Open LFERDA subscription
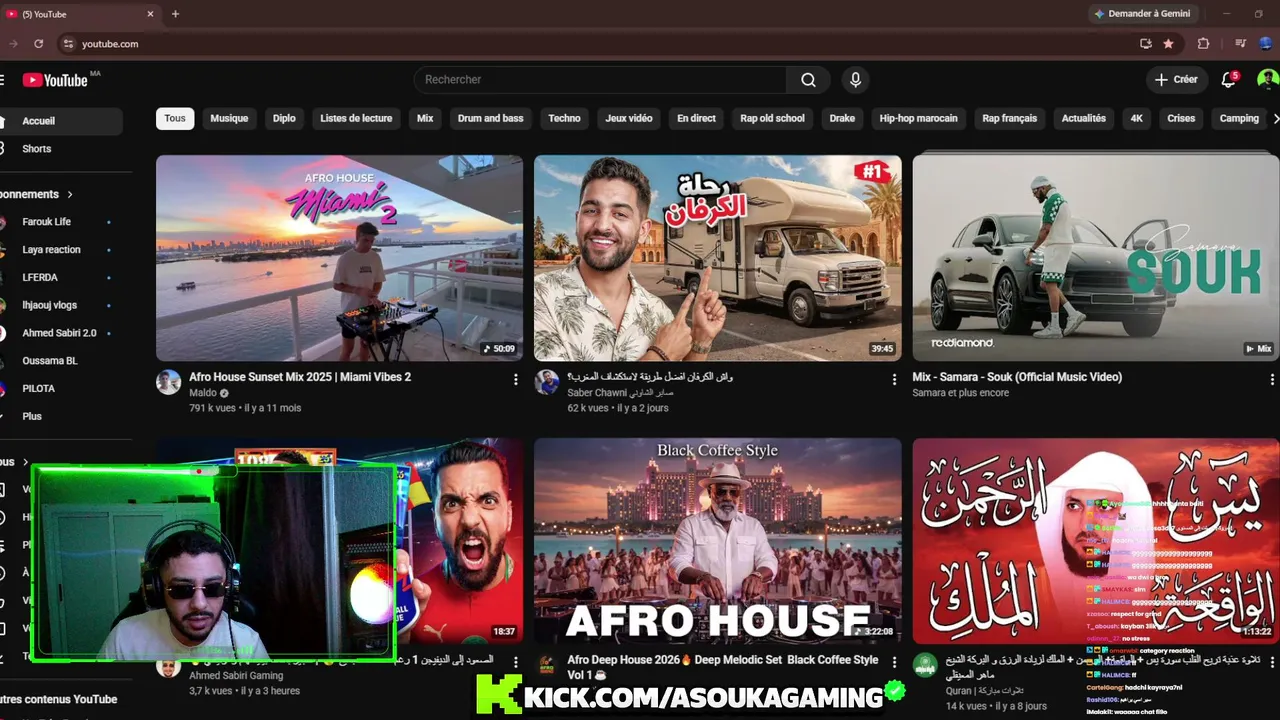Screen dimensions: 1280x720 coord(60,277)
